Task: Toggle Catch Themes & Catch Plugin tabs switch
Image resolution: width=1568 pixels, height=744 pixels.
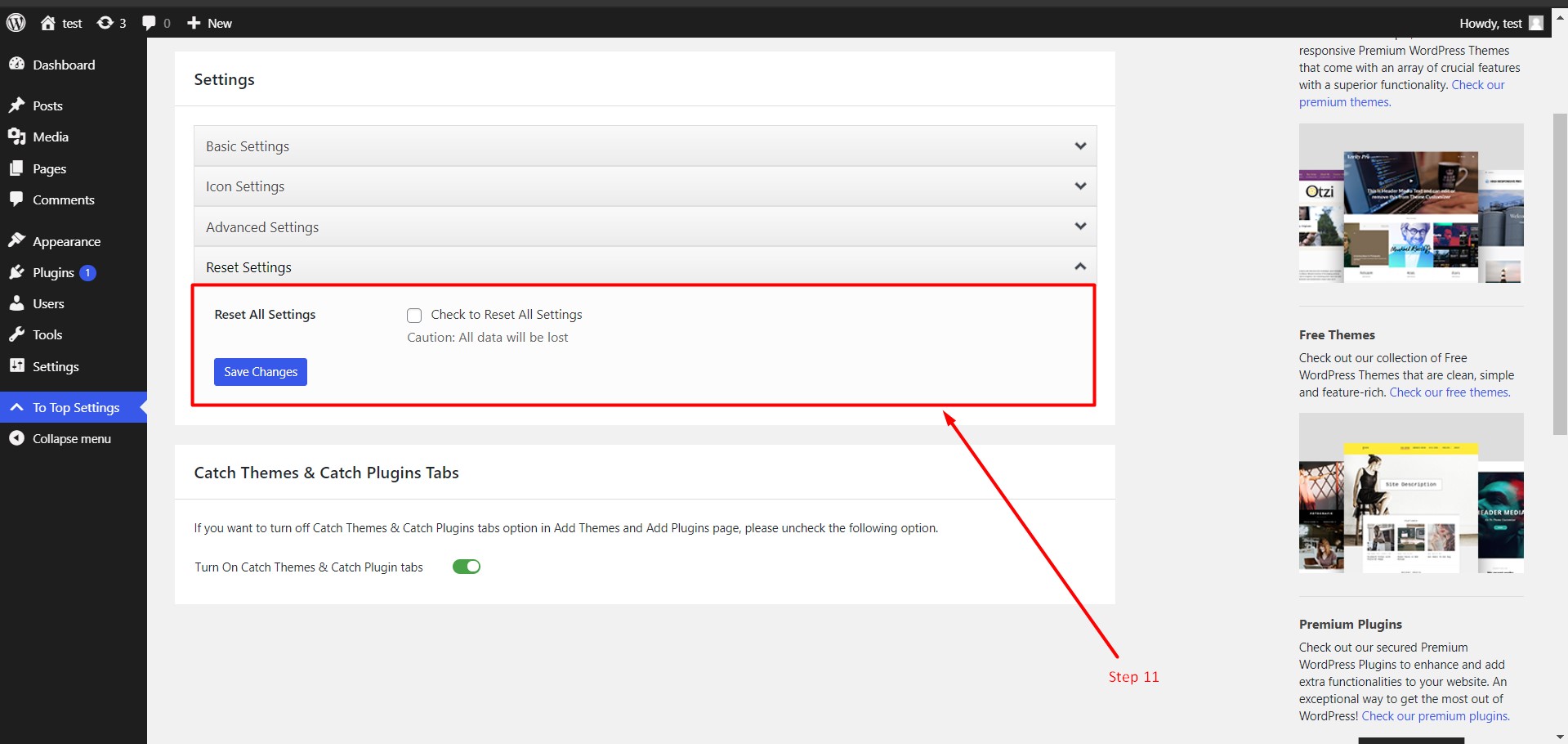Action: click(467, 567)
